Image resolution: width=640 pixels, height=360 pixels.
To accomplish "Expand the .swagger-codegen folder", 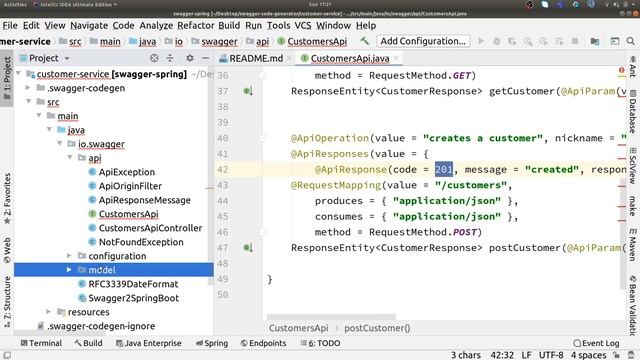I will (x=28, y=88).
